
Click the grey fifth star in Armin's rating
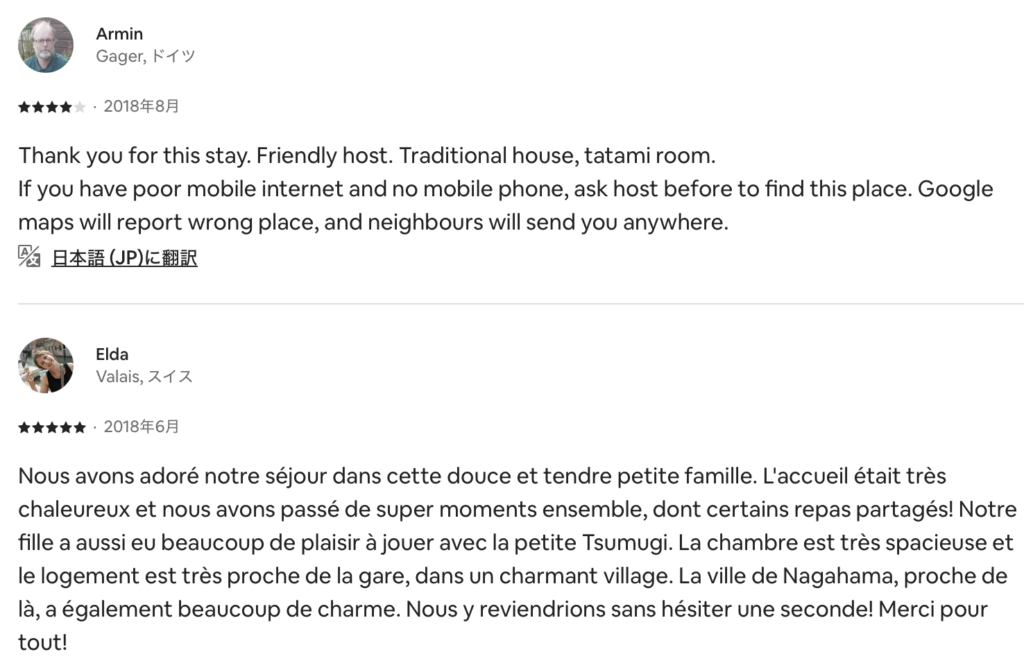pyautogui.click(x=80, y=107)
